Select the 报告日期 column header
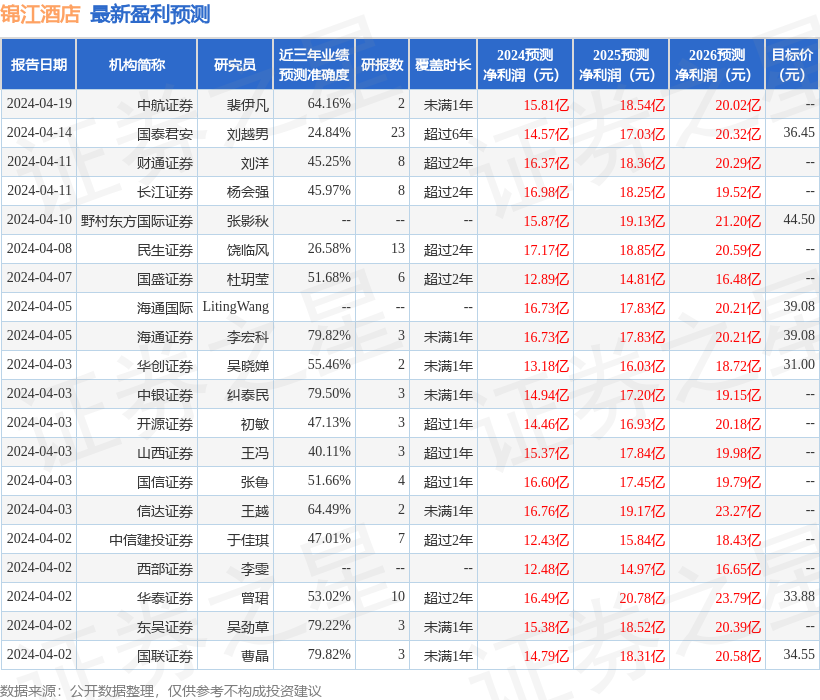 (39, 64)
